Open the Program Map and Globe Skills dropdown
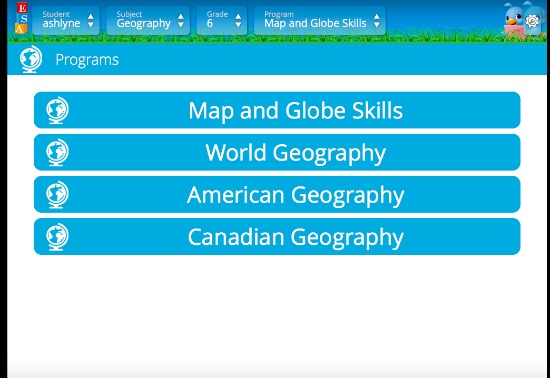Image resolution: width=550 pixels, height=378 pixels. (320, 20)
